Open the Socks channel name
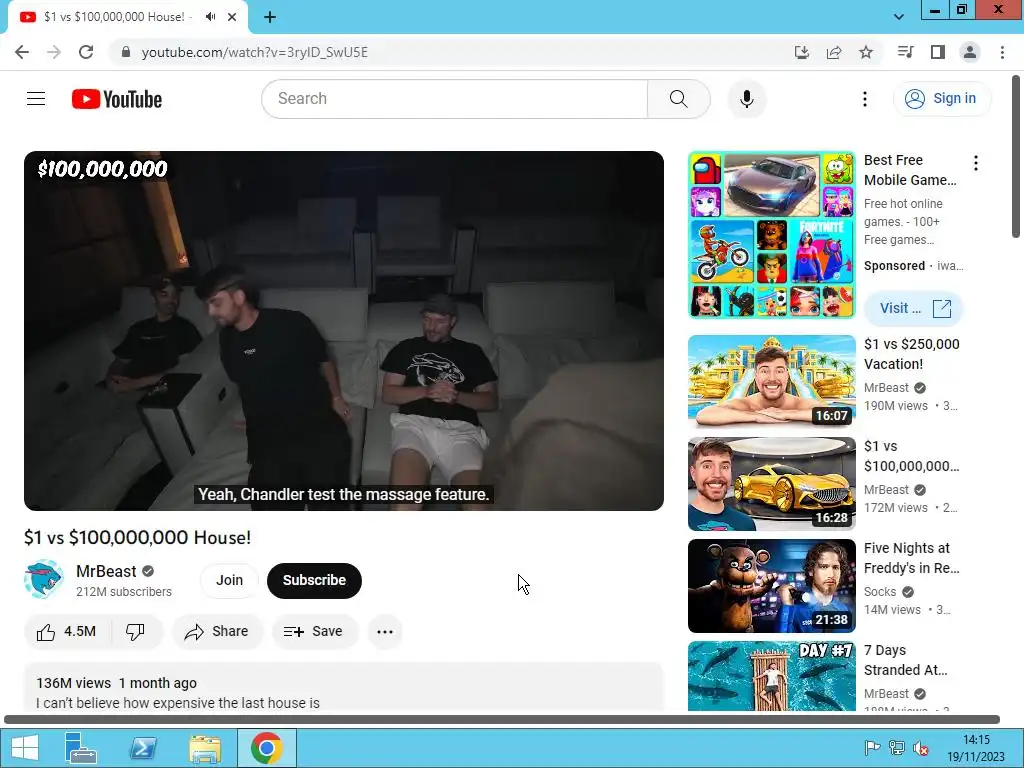 click(880, 592)
